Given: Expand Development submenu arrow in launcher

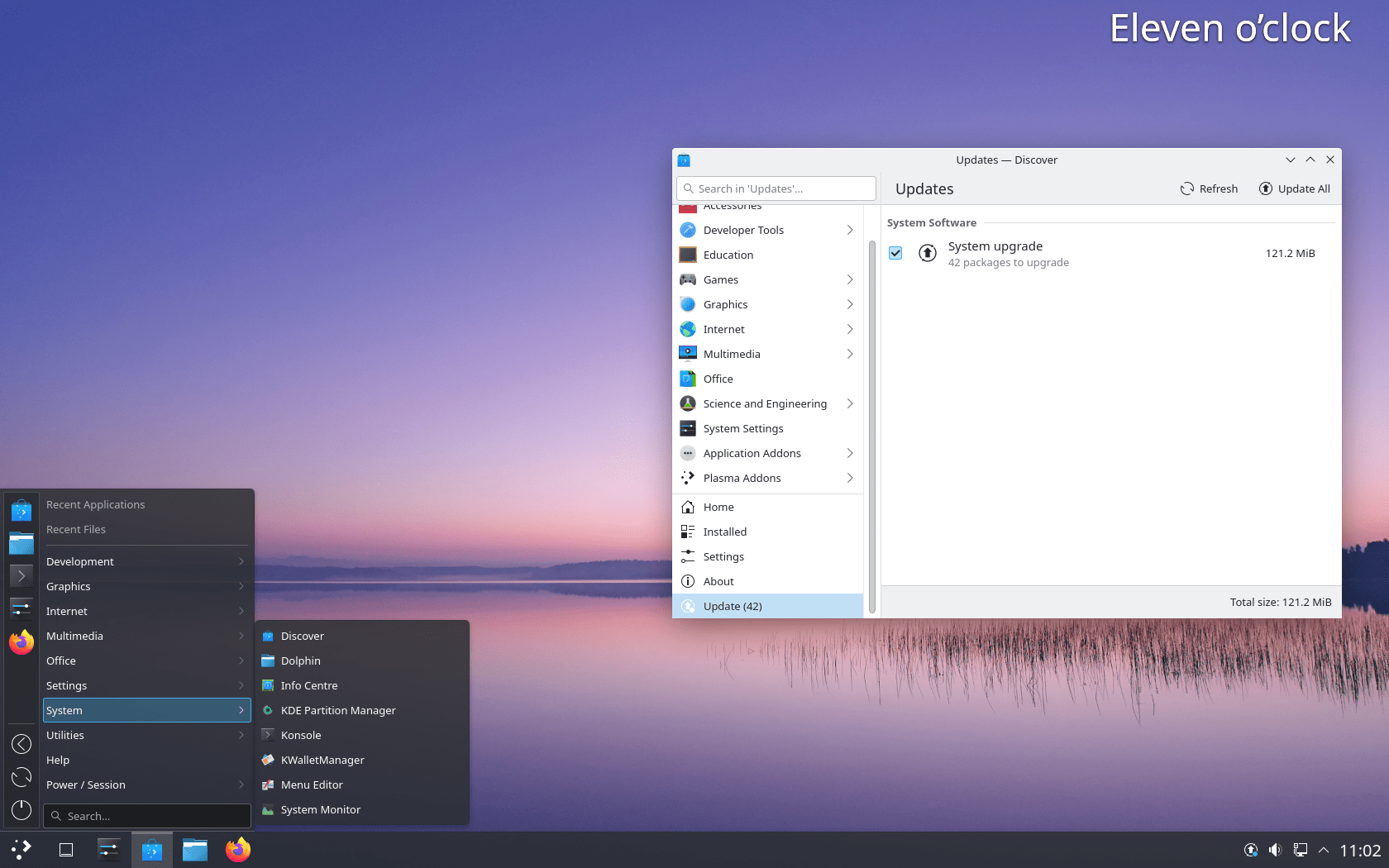Looking at the screenshot, I should pos(241,561).
